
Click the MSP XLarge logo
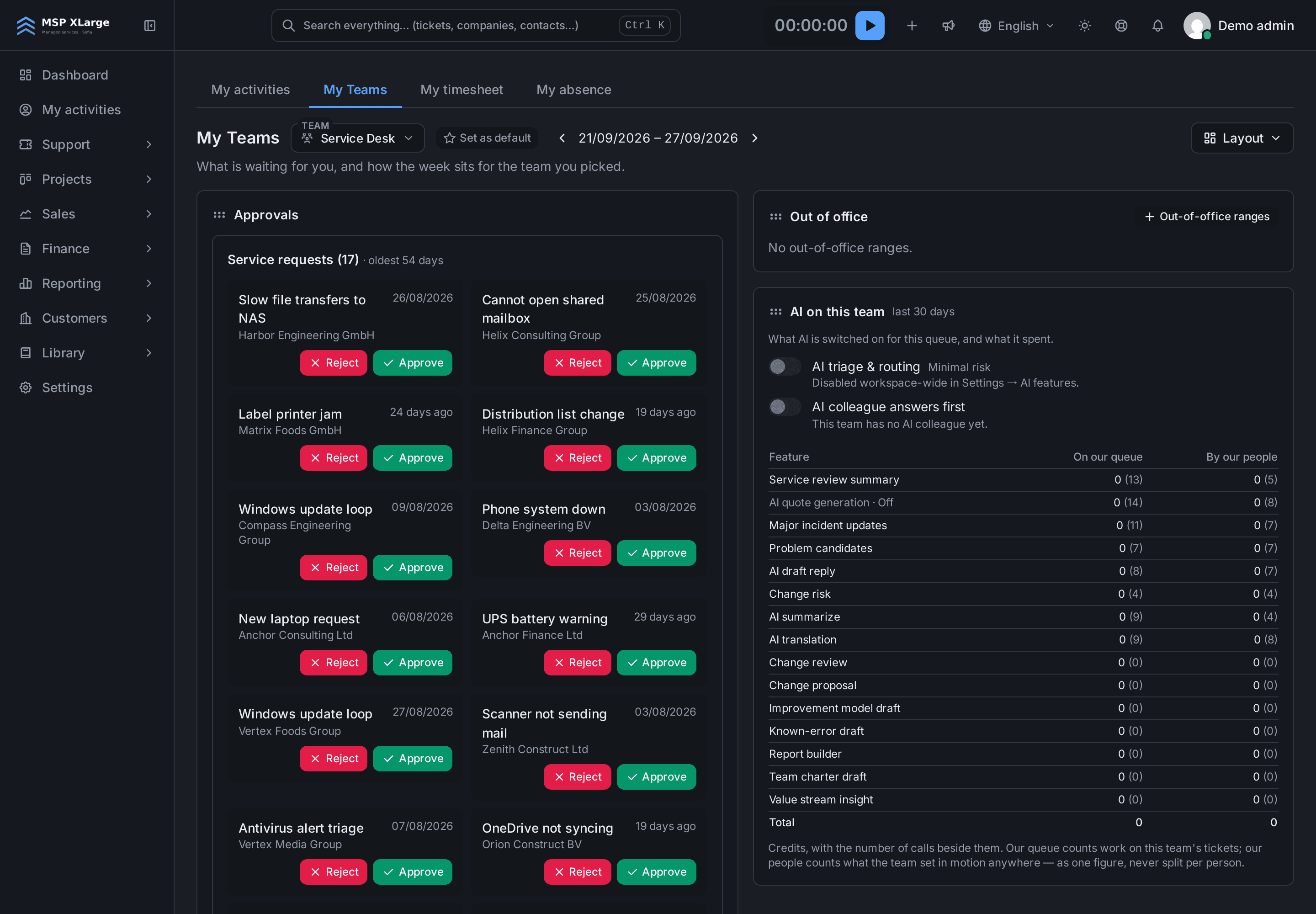63,25
